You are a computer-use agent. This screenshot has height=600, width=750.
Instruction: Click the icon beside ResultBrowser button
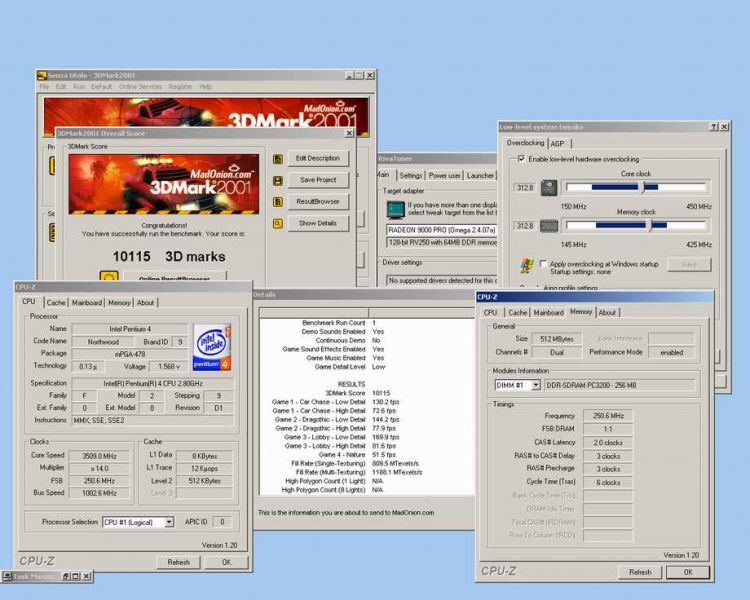(x=277, y=202)
